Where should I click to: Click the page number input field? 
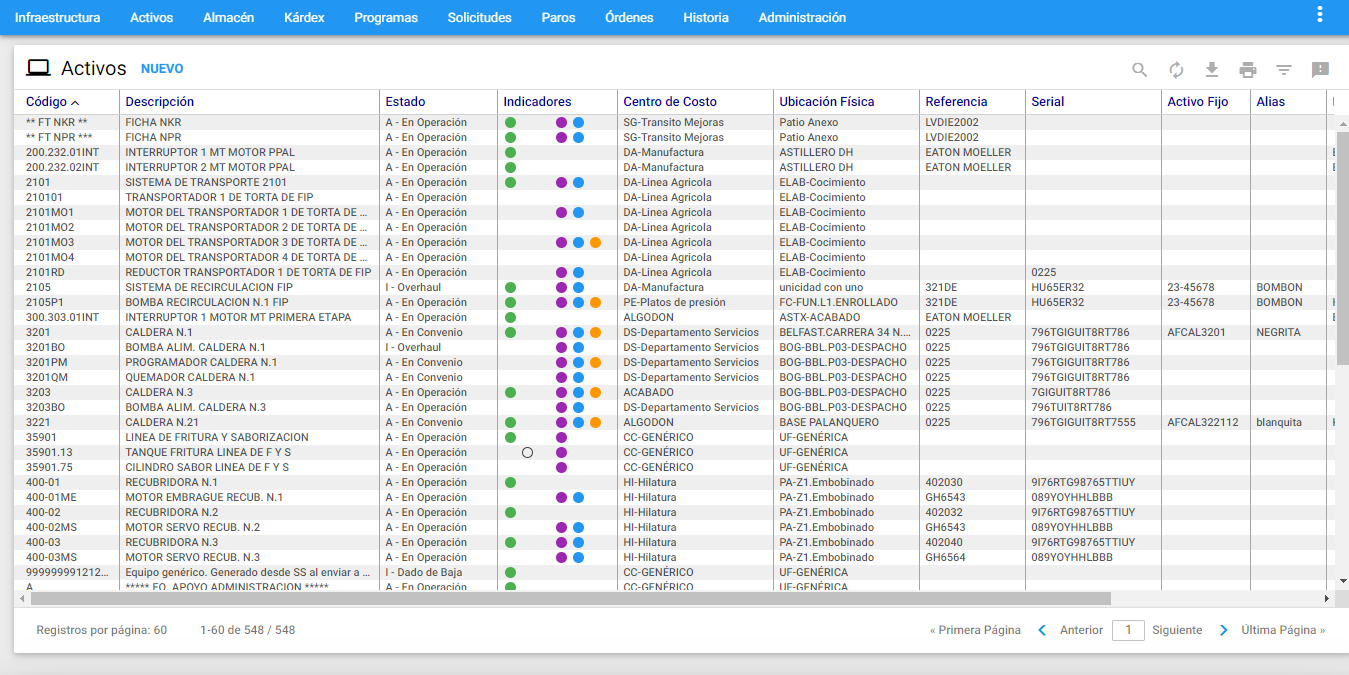tap(1128, 630)
